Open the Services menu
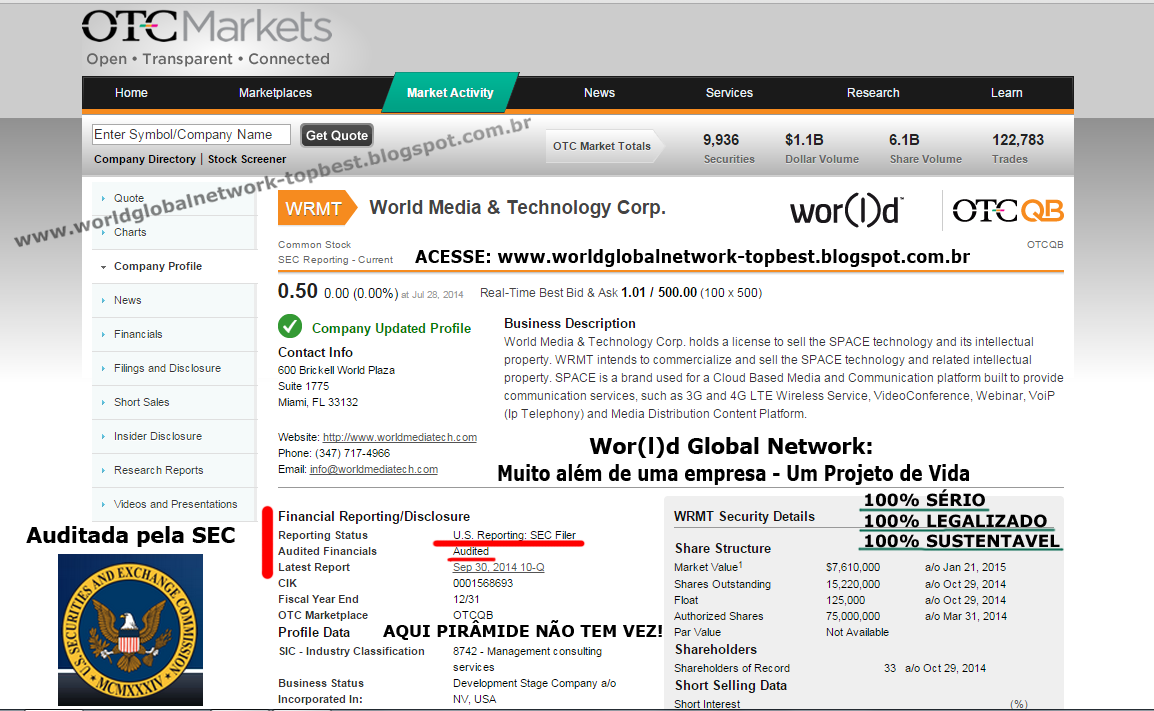This screenshot has height=711, width=1154. coord(729,93)
